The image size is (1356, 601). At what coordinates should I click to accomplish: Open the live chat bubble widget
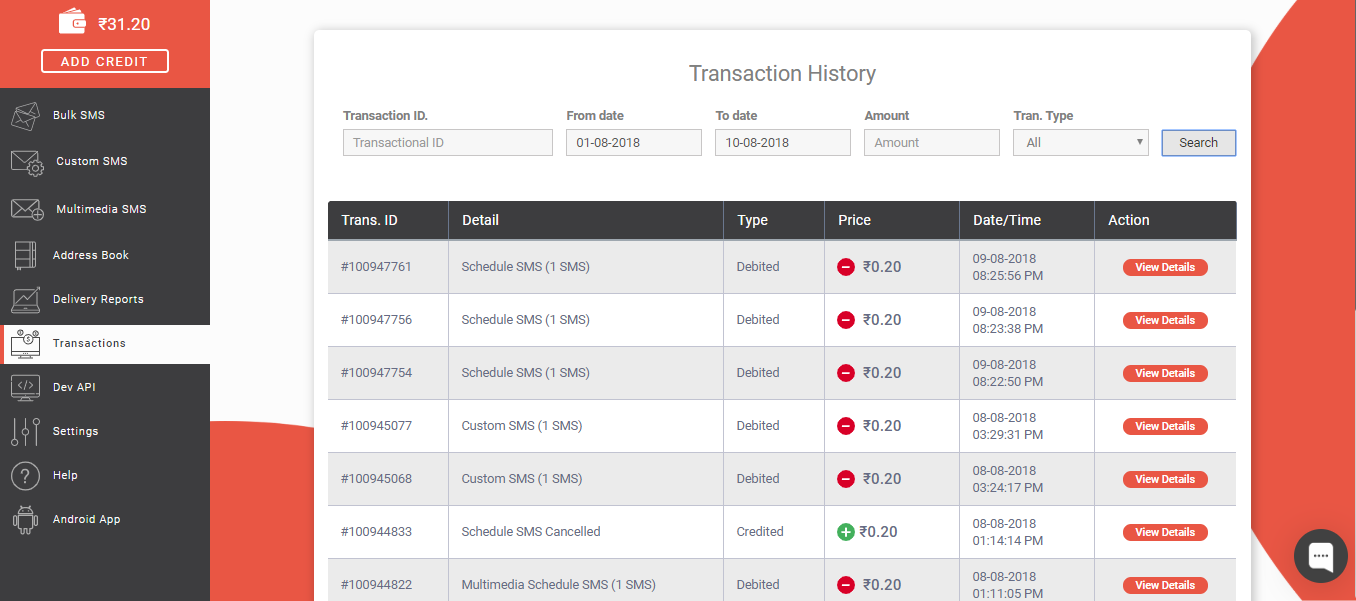click(1320, 556)
